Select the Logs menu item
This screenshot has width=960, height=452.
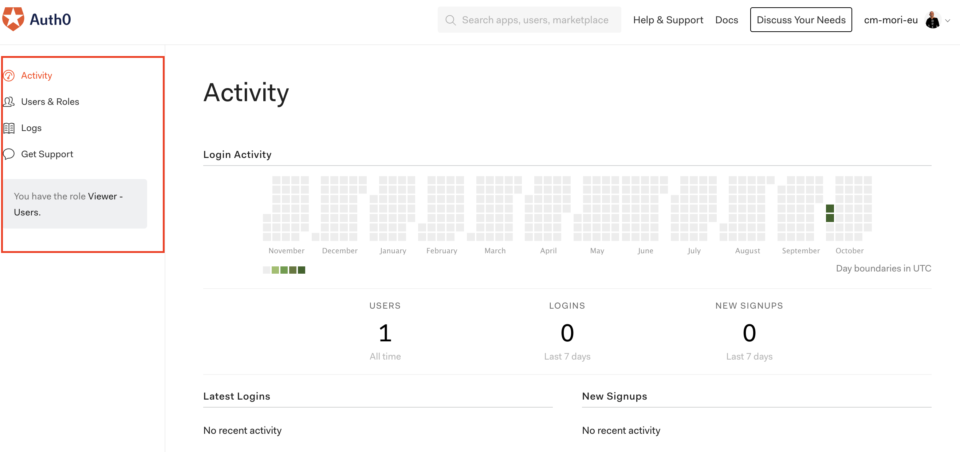coord(31,128)
